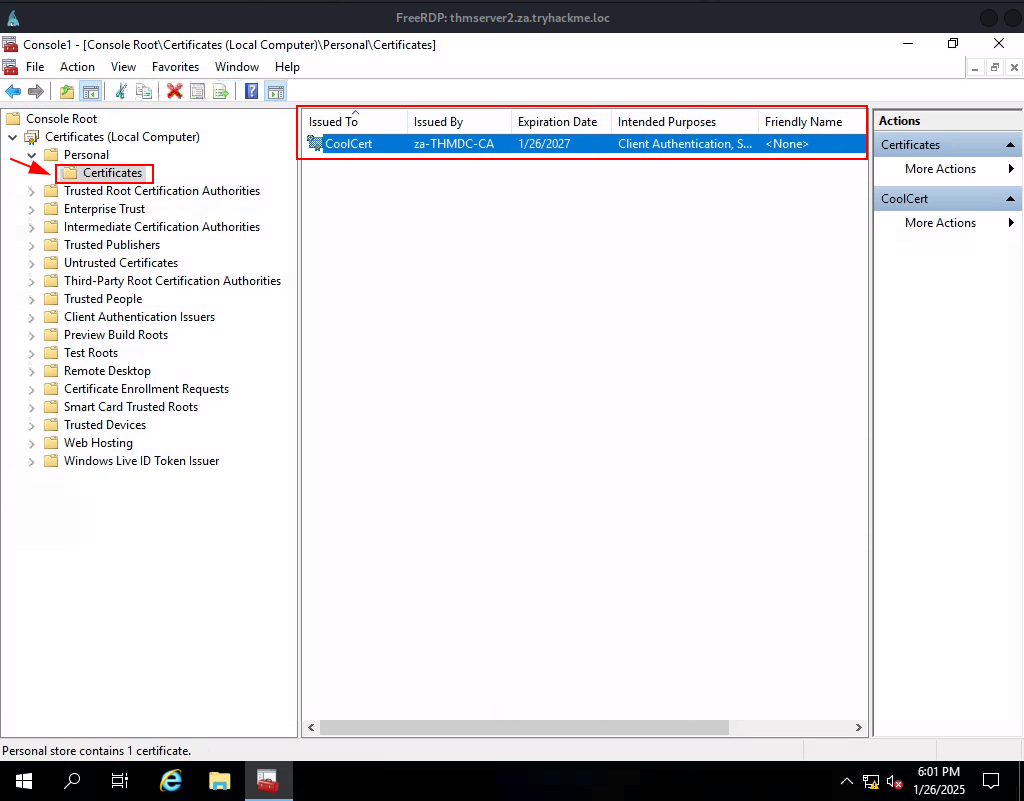Open the Action menu
The width and height of the screenshot is (1024, 801).
[x=77, y=67]
